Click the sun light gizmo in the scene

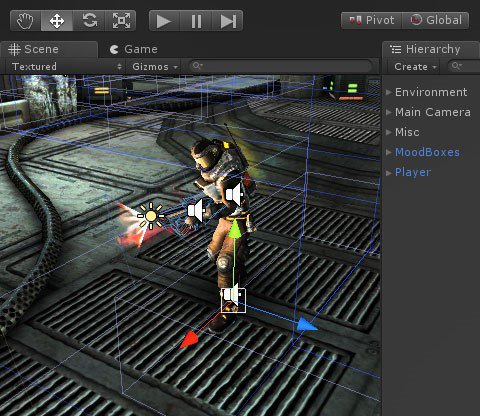pyautogui.click(x=151, y=216)
